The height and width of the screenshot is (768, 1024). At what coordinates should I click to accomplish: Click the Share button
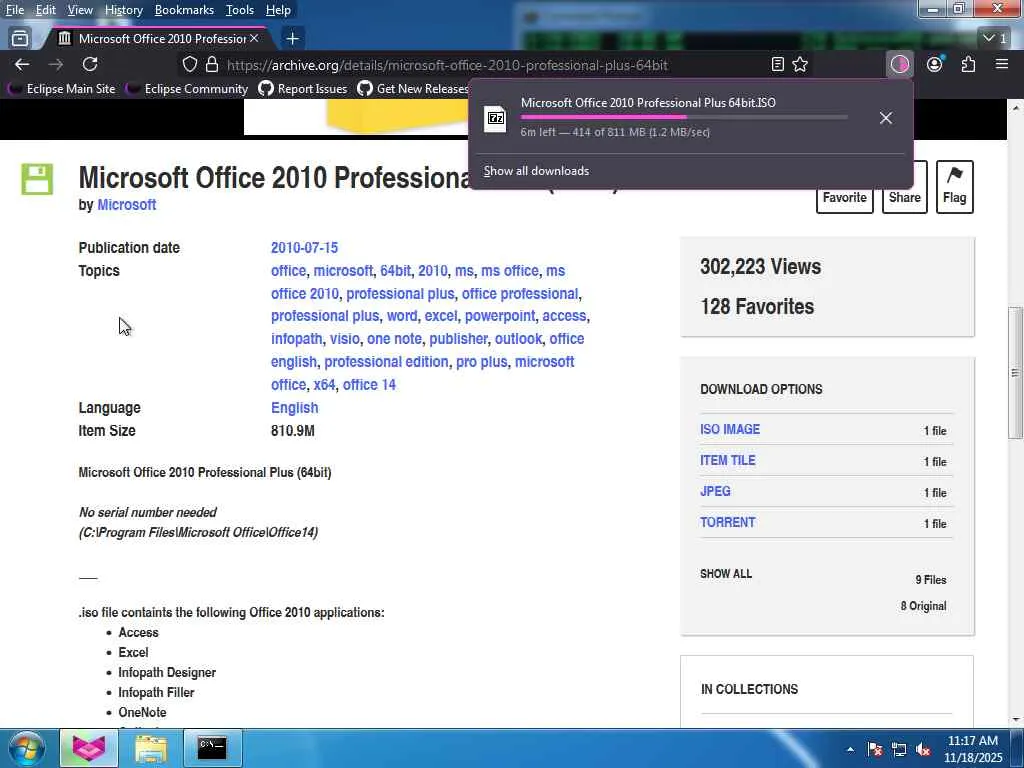coord(904,196)
